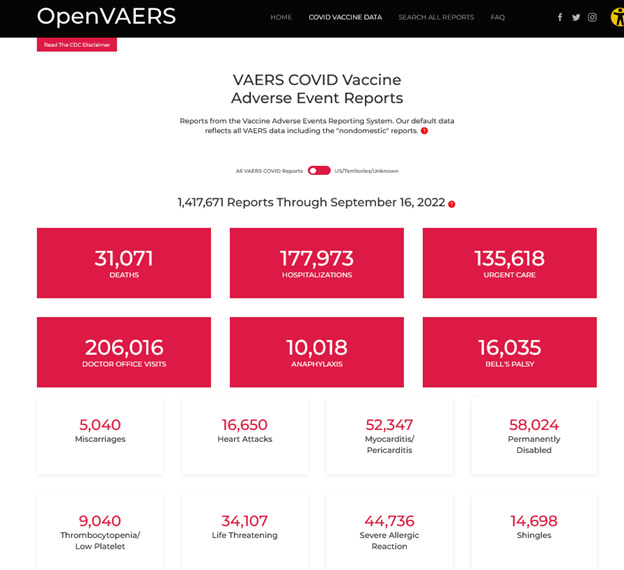
Task: Select the 44,736 Severe Allergic Reaction card
Action: pos(389,531)
